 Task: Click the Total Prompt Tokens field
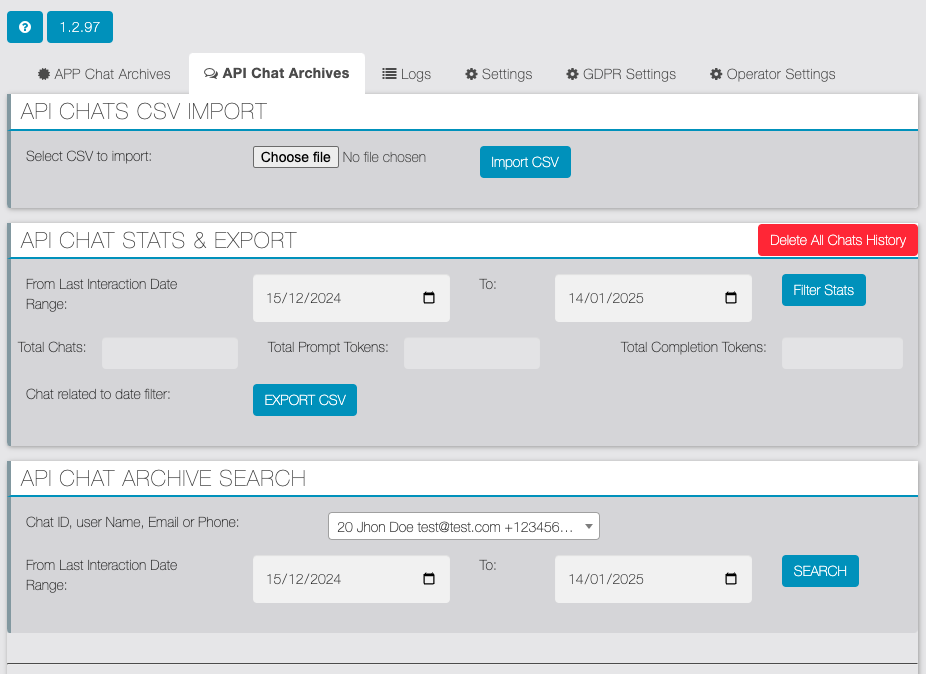click(x=472, y=353)
